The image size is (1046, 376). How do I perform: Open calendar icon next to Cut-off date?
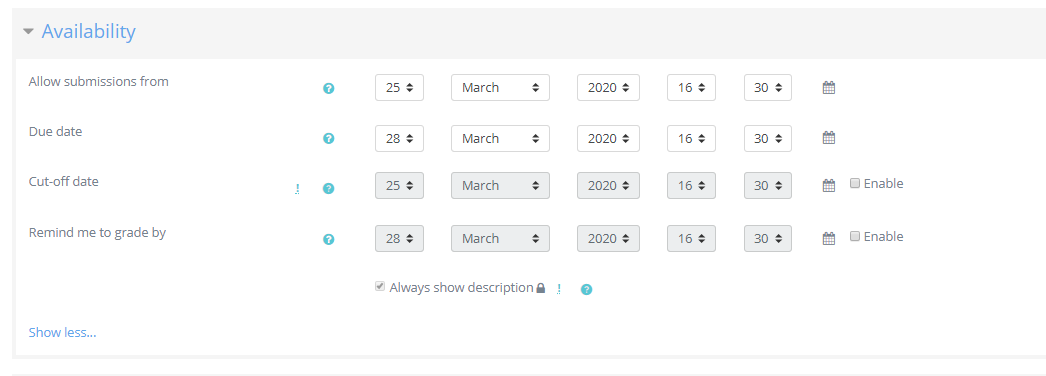[829, 186]
